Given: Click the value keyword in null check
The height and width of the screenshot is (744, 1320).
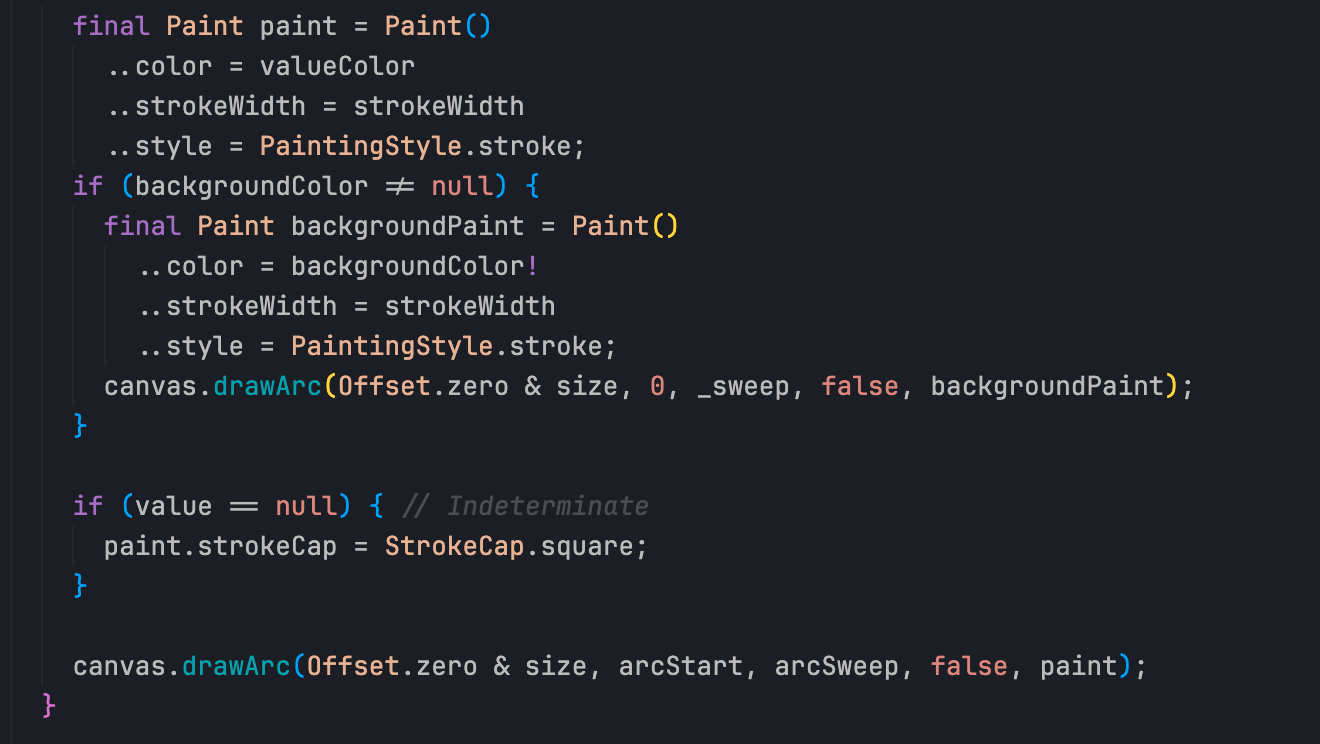Looking at the screenshot, I should tap(174, 506).
